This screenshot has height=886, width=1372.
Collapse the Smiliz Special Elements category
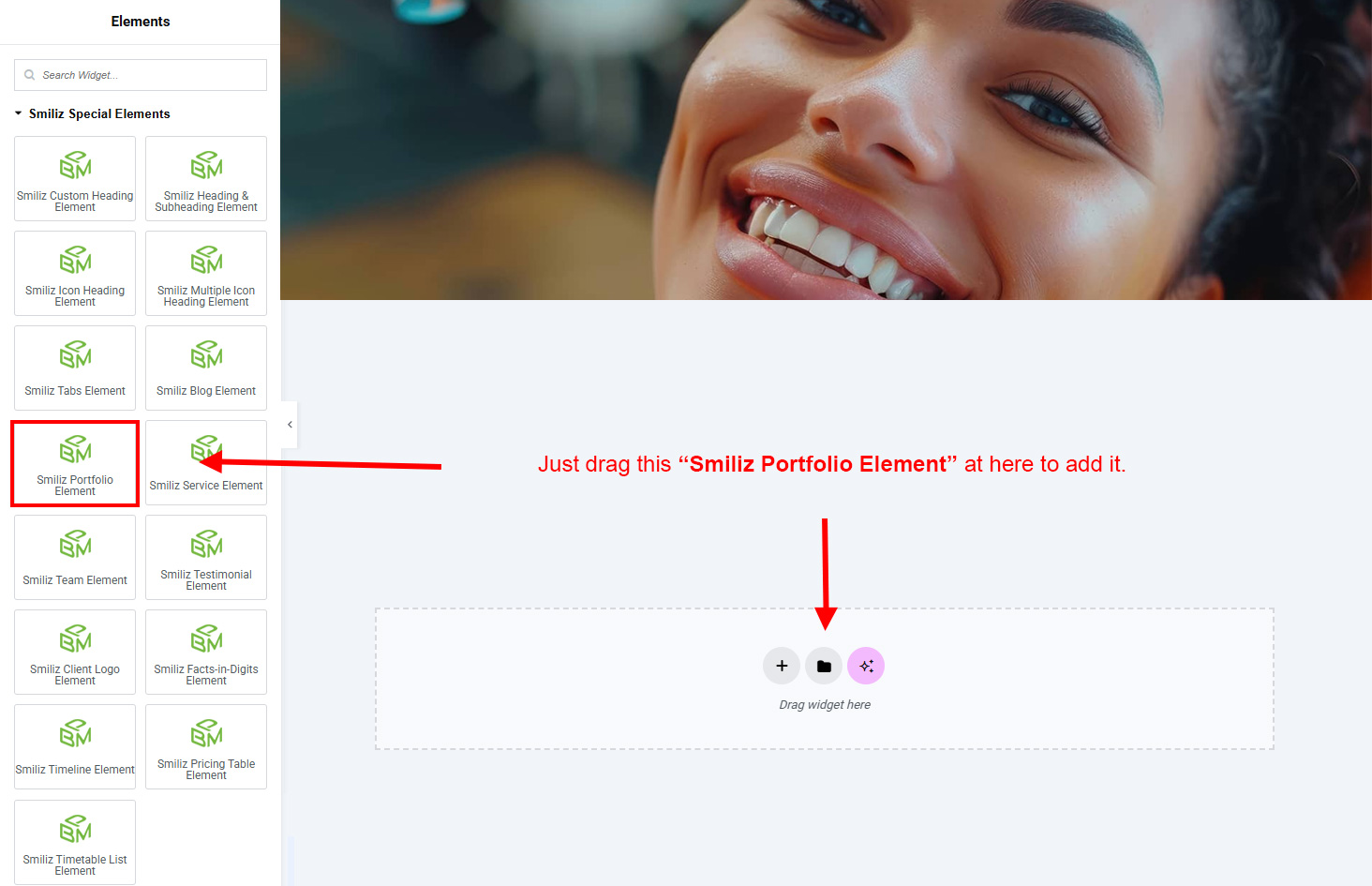(19, 113)
